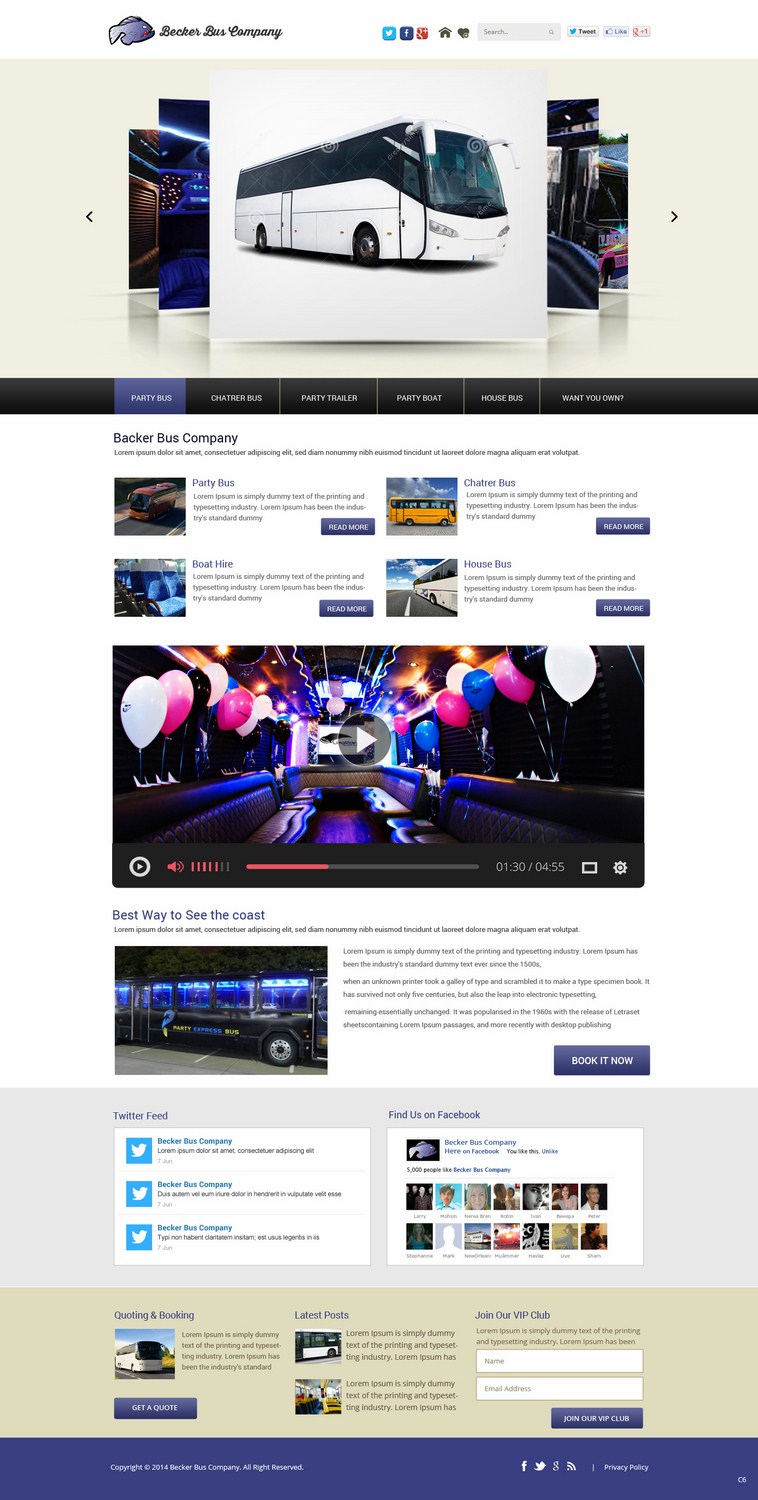The width and height of the screenshot is (758, 1500).
Task: Focus the VIP Club Name field
Action: tap(559, 1361)
